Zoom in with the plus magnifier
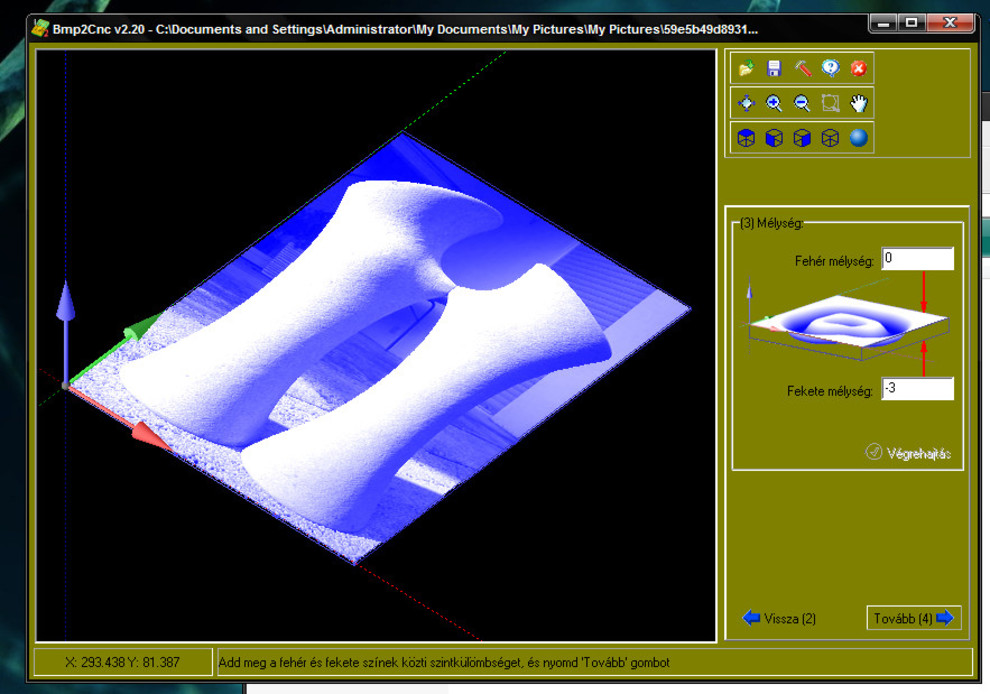This screenshot has width=990, height=694. coord(774,103)
